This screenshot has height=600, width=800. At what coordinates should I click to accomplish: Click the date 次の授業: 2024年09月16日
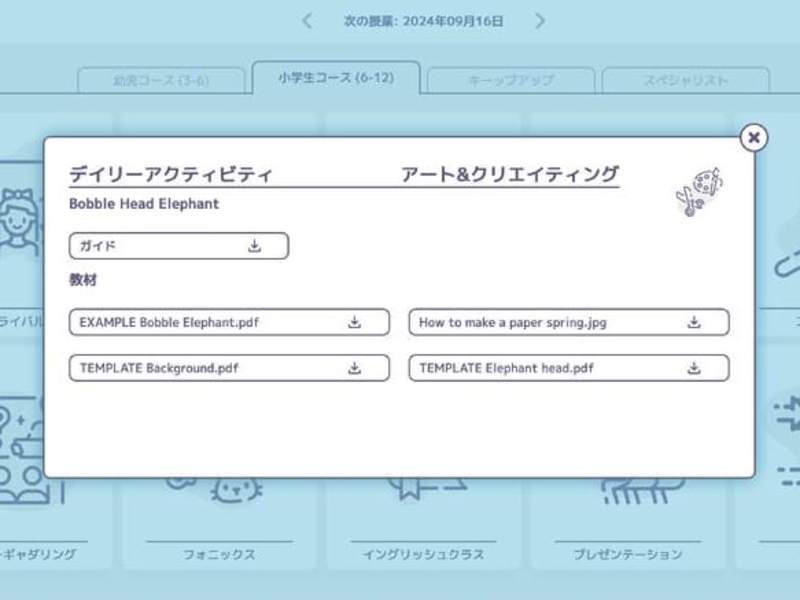[423, 21]
